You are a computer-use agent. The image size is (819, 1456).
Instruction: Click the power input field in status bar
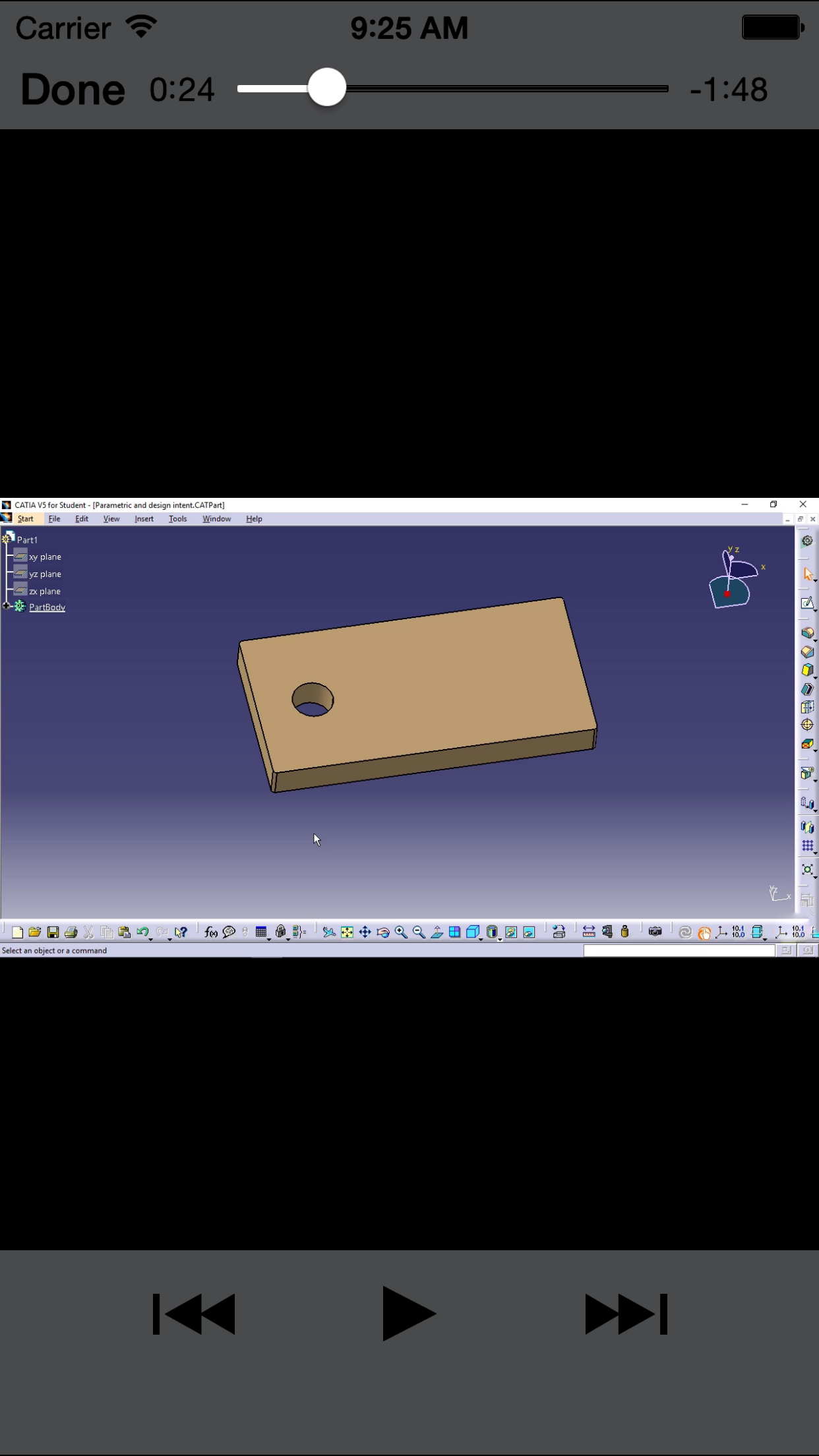(679, 950)
